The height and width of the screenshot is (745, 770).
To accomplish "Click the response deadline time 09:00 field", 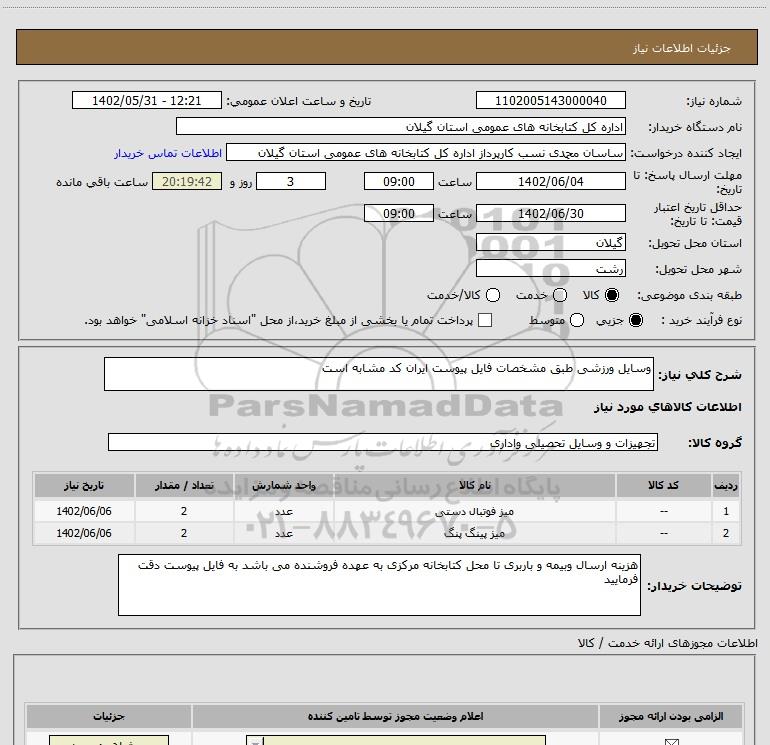I will (399, 182).
